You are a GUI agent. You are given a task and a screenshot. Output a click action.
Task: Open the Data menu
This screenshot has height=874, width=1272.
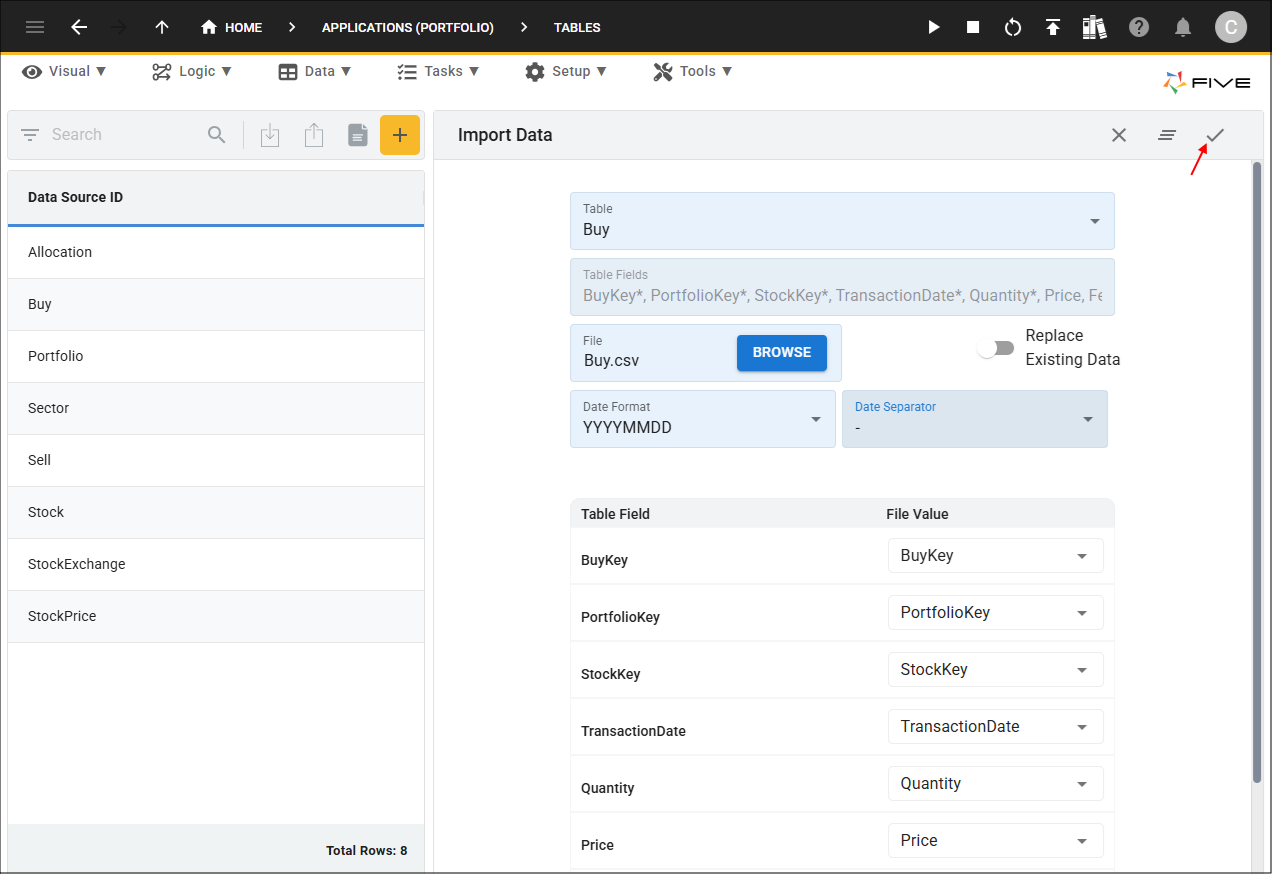(x=315, y=71)
